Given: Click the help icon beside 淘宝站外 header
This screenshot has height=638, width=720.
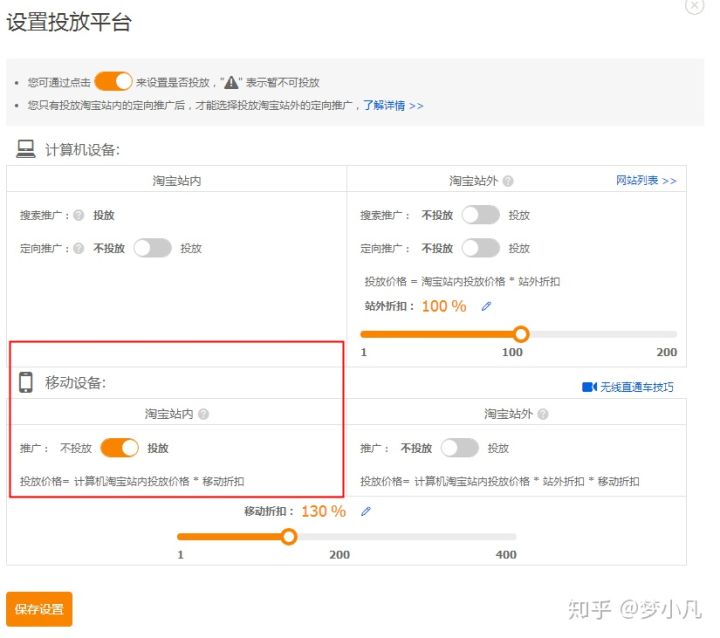Looking at the screenshot, I should point(508,181).
